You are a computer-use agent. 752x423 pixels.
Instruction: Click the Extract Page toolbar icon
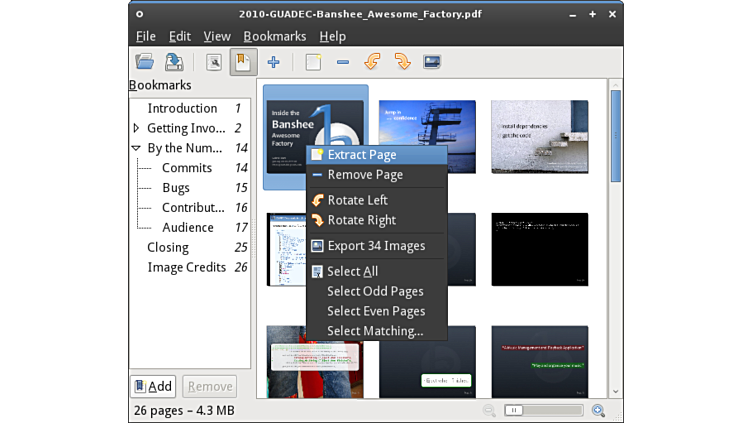(x=313, y=62)
